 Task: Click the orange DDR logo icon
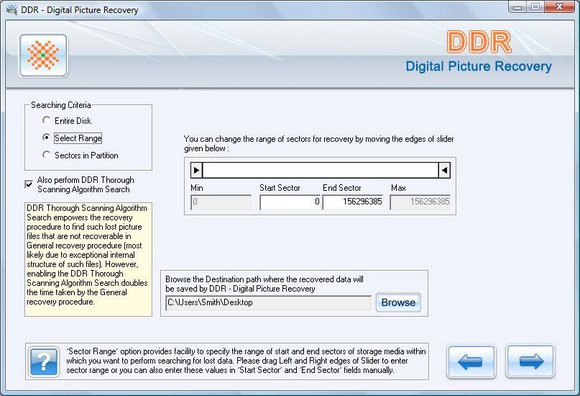43,55
